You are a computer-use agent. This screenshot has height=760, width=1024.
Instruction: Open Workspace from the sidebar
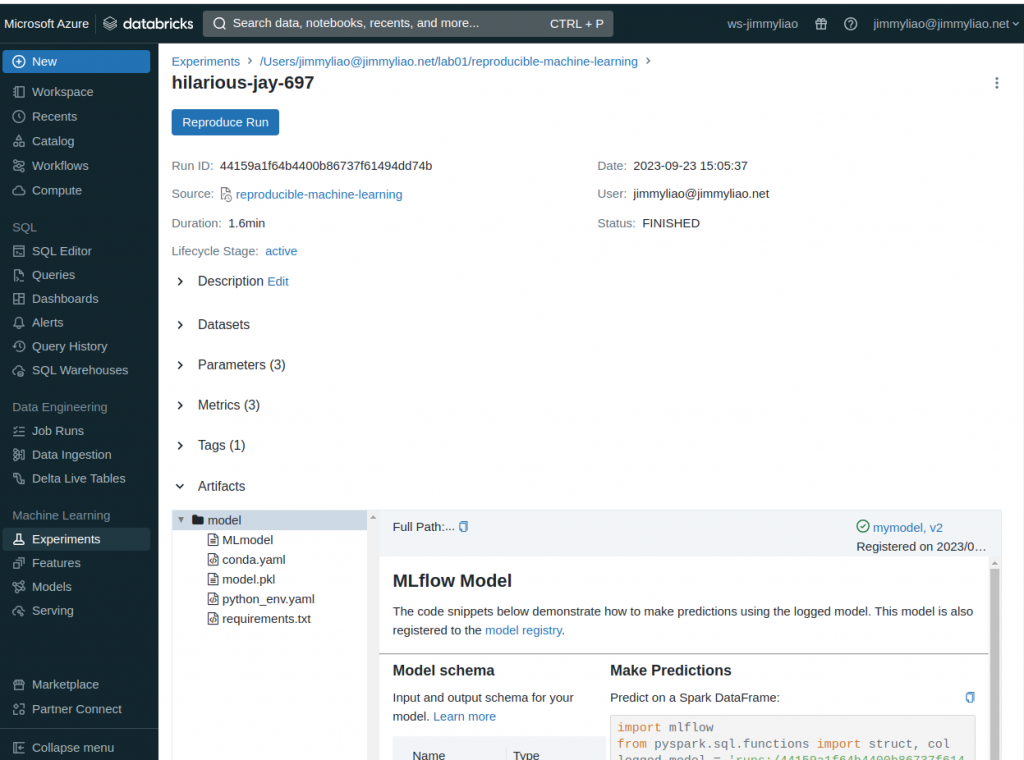62,92
